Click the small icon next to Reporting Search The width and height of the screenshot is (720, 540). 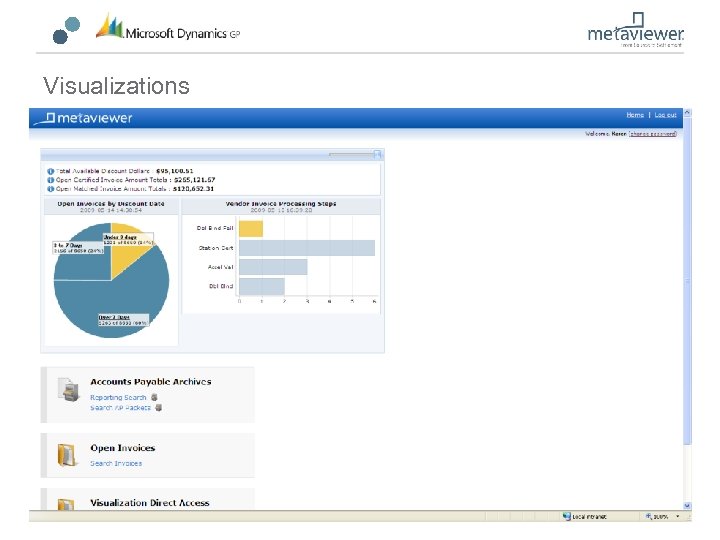[154, 397]
